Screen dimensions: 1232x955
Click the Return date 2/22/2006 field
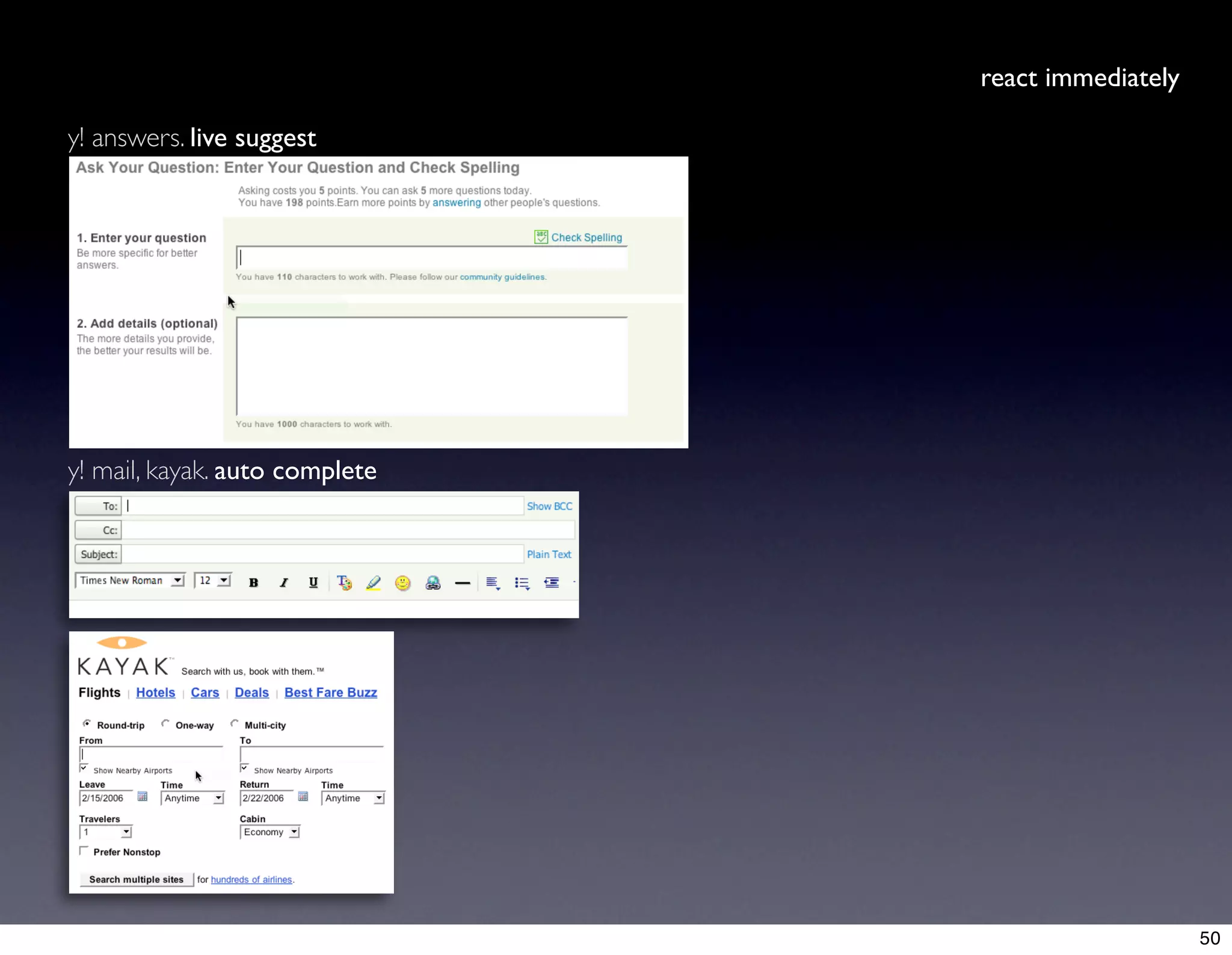pyautogui.click(x=267, y=799)
